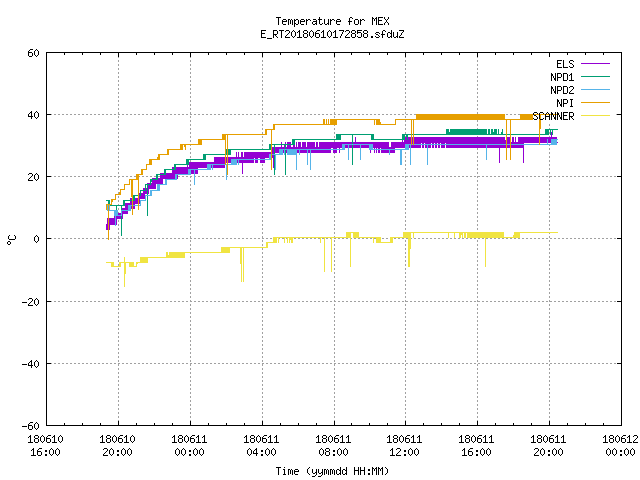Viewport: 640px width, 480px height.
Task: Click the y-axis label -60
Action: [x=31, y=426]
